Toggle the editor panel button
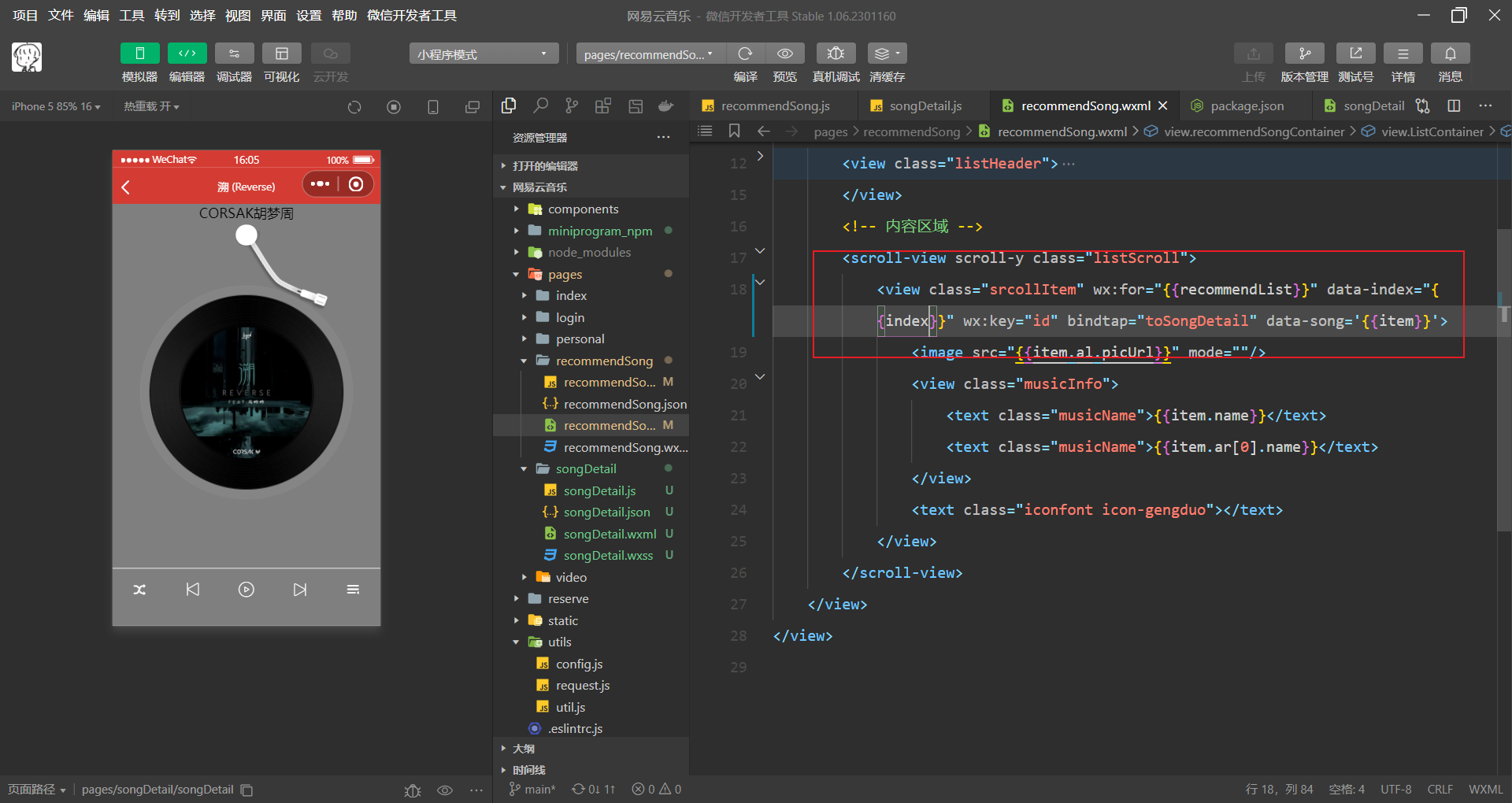 pyautogui.click(x=187, y=54)
